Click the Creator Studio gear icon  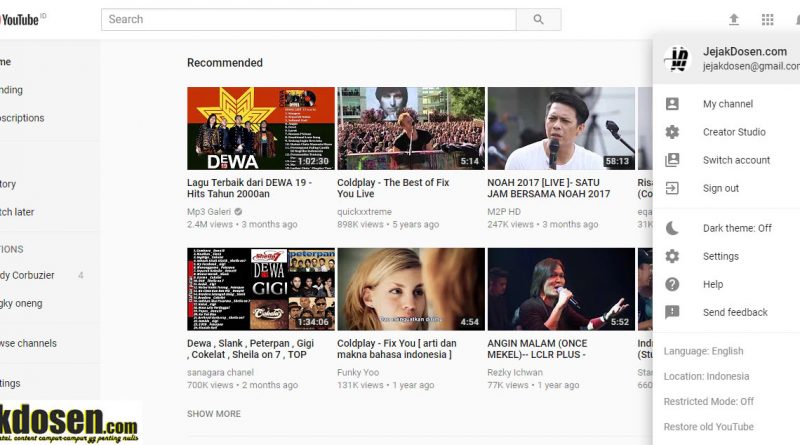coord(672,132)
